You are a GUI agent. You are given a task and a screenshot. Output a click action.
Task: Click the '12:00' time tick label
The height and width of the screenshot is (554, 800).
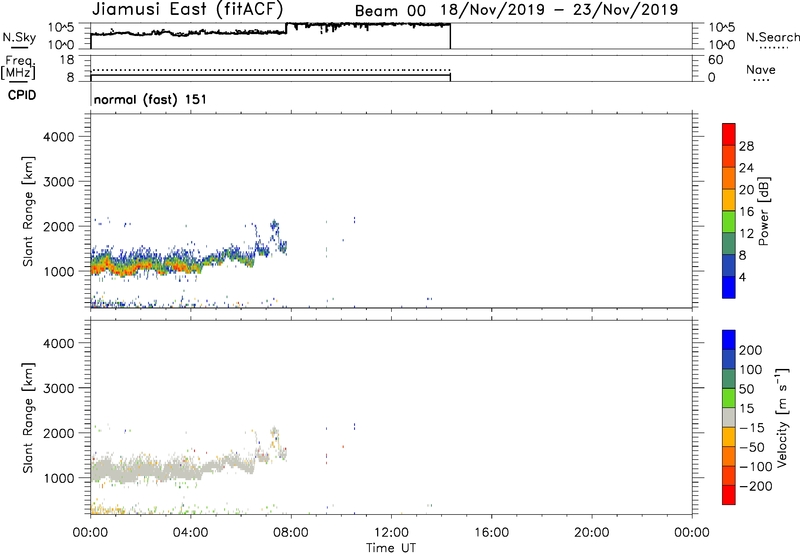point(391,533)
